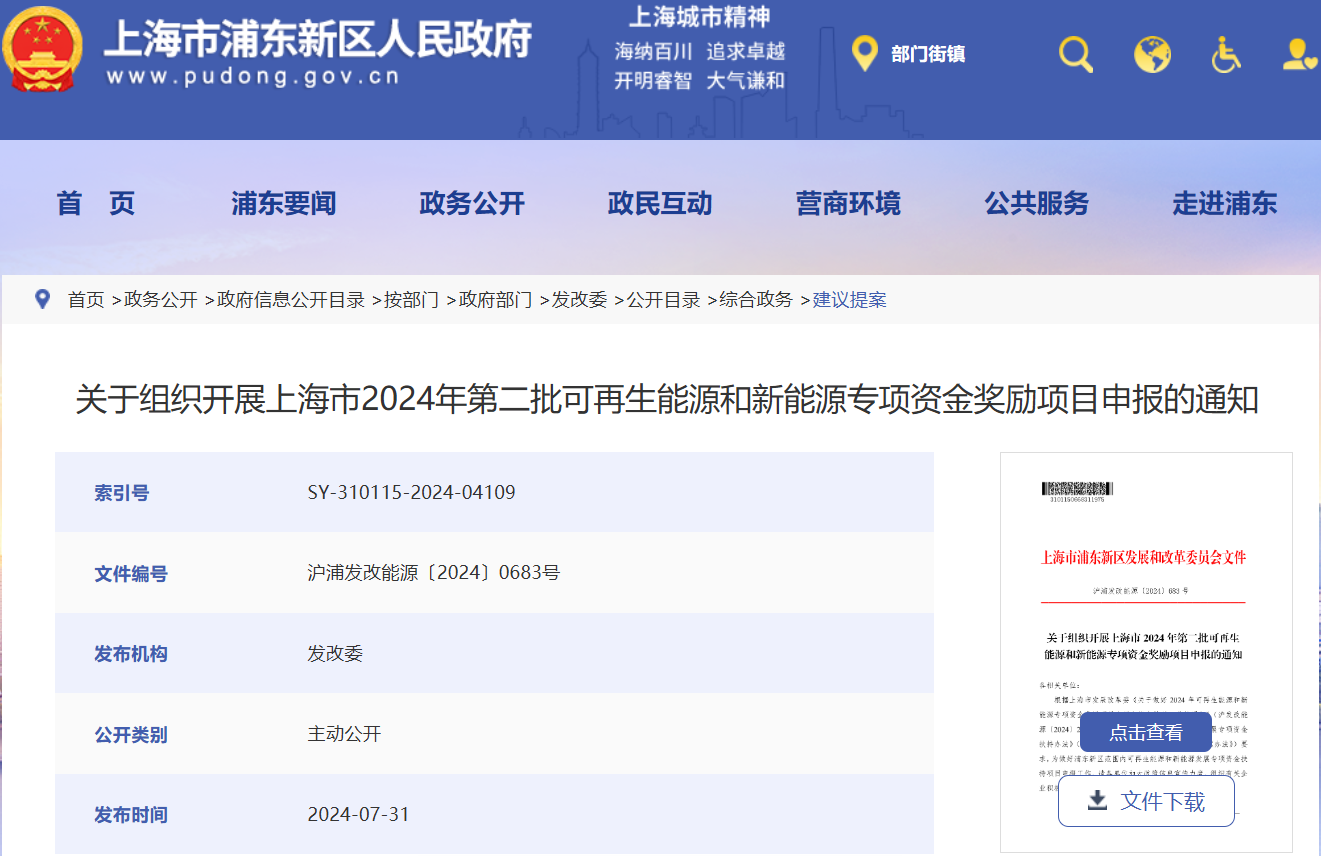Switch language using the globe icon

[x=1152, y=55]
